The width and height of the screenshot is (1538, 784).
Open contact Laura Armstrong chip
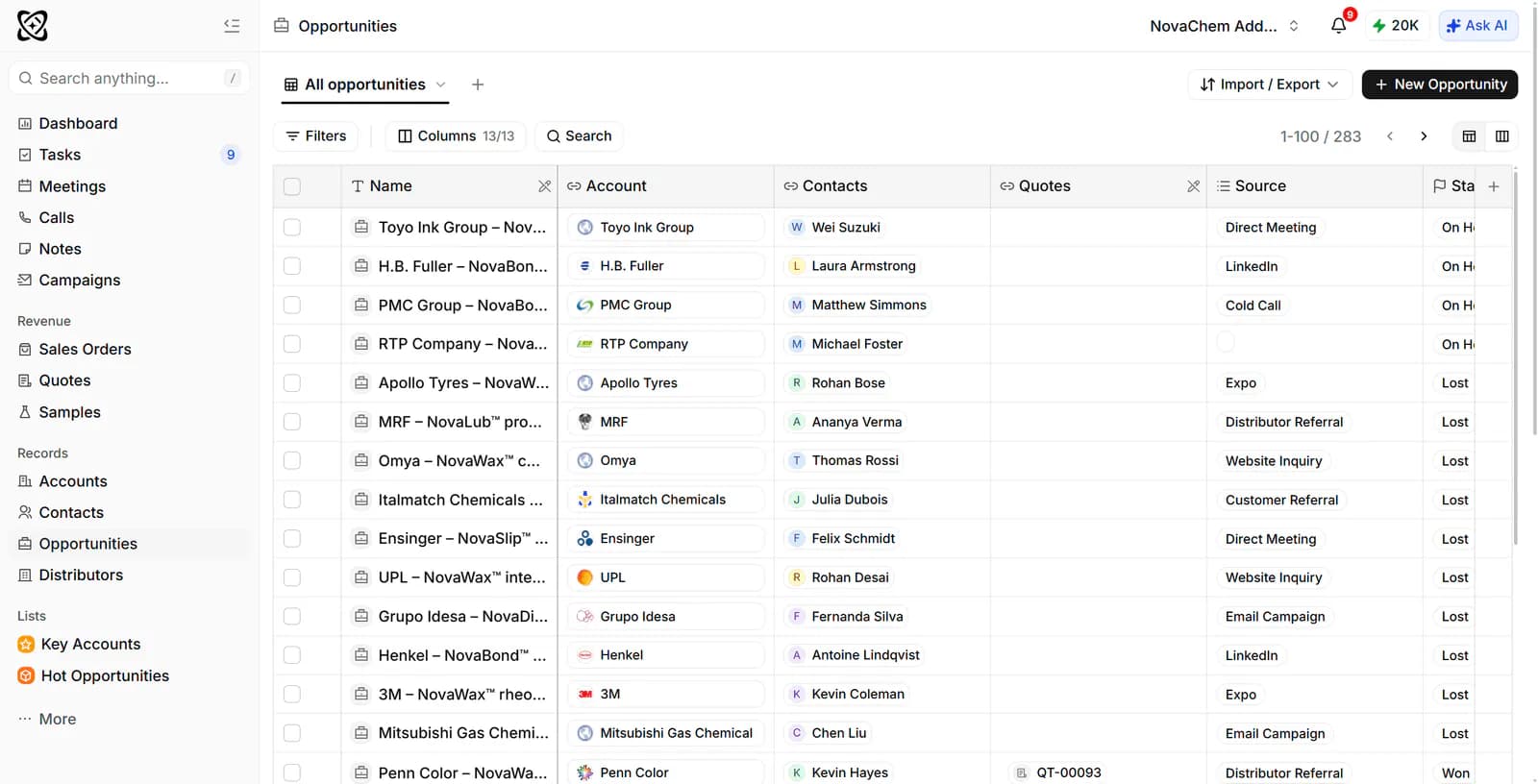tap(853, 266)
